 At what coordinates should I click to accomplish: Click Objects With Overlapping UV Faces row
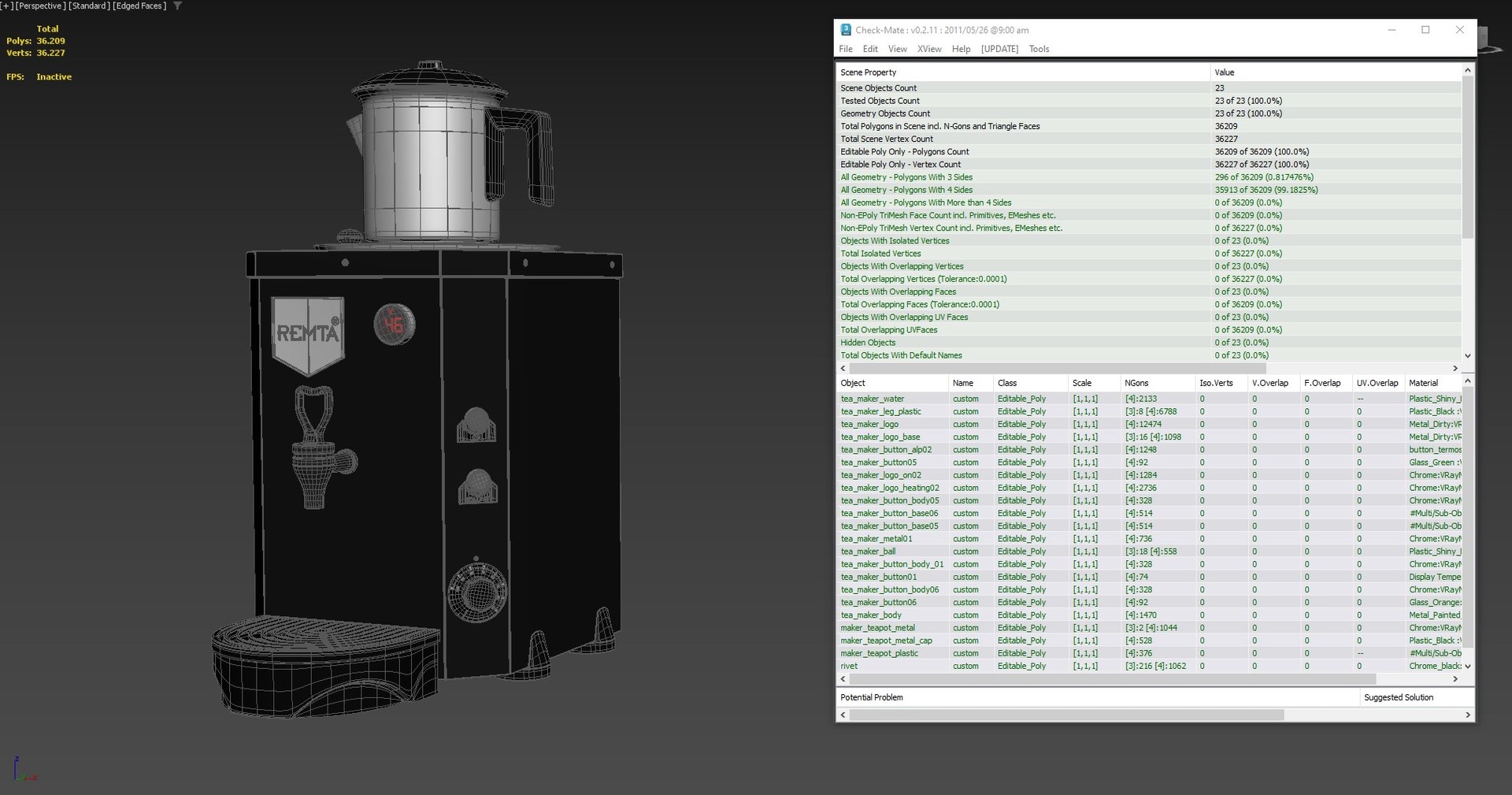click(x=1149, y=318)
